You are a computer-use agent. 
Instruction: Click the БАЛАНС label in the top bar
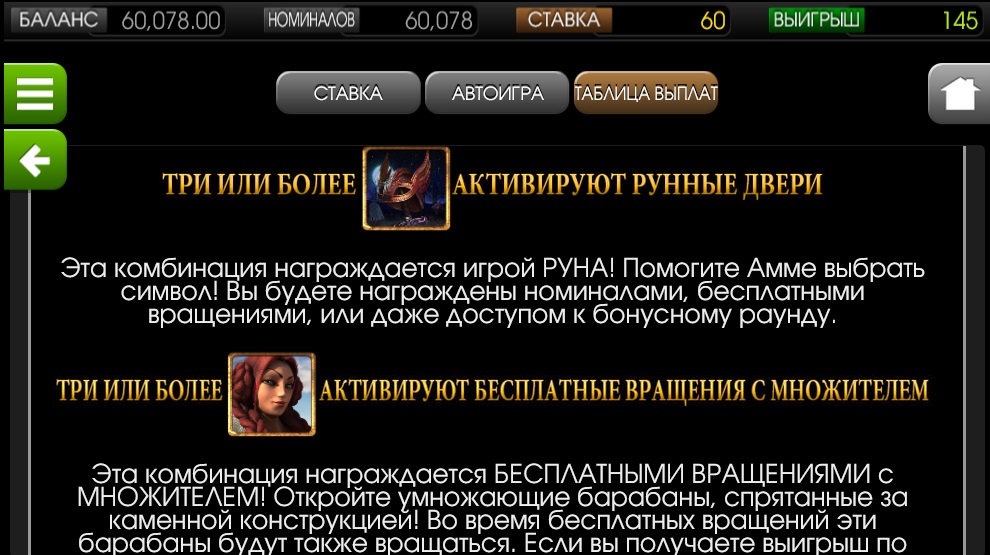(x=58, y=20)
